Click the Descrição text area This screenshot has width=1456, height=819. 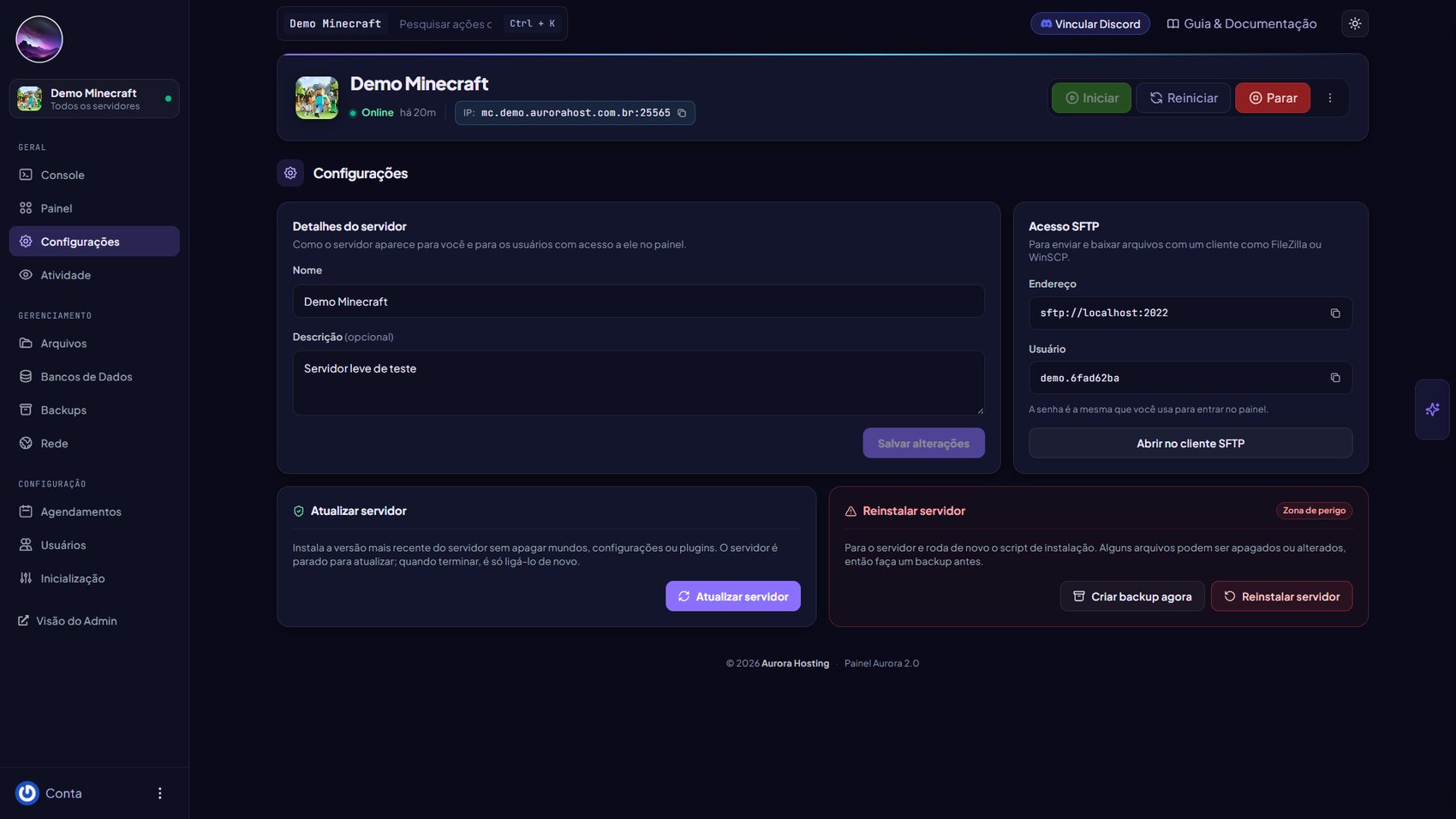coord(638,383)
